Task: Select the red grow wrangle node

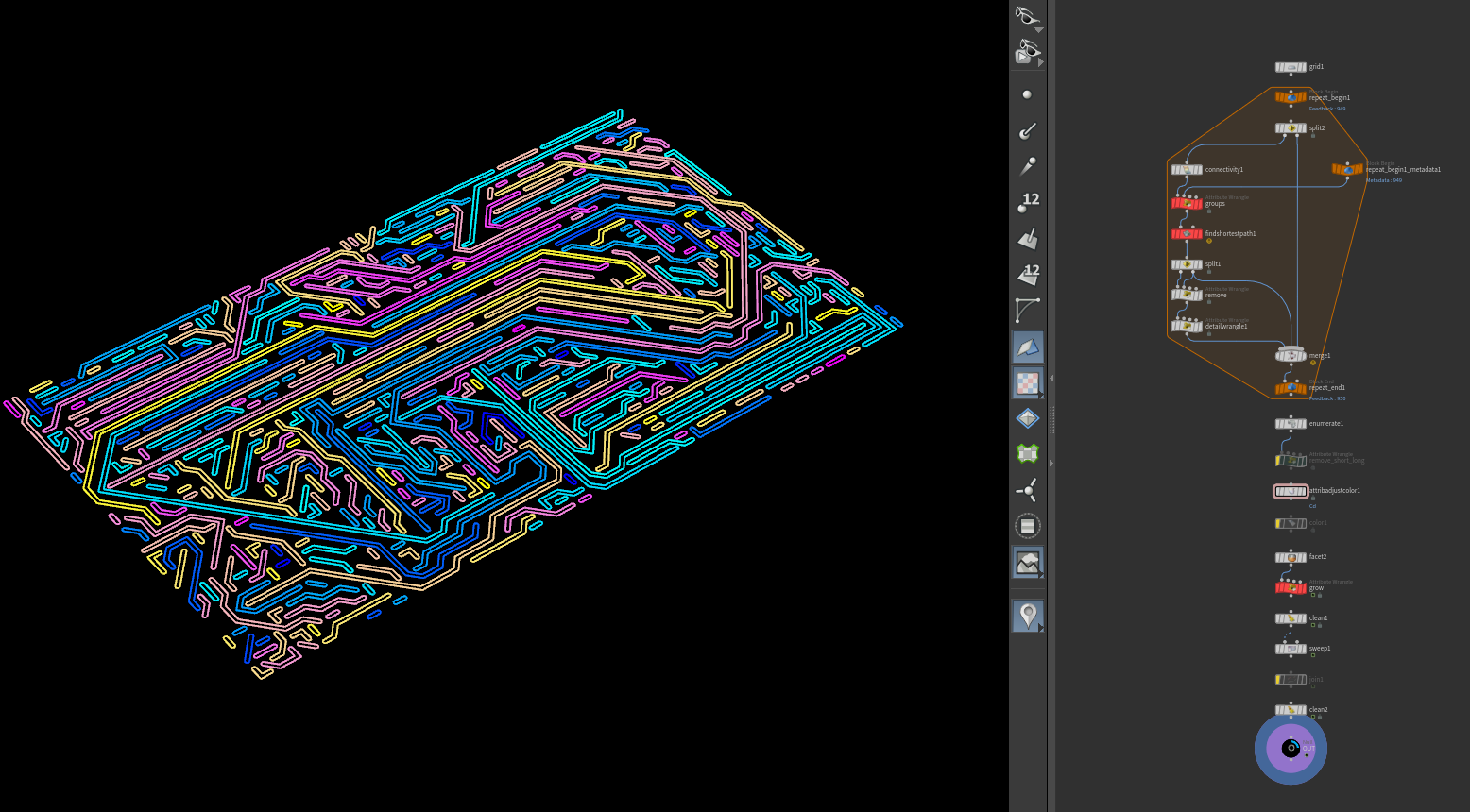Action: click(1291, 588)
